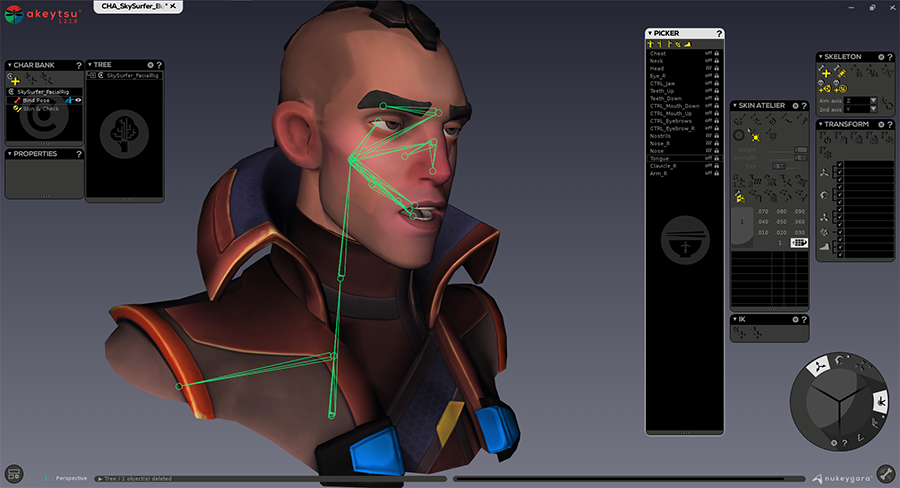Toggle the eye visibility on Bind Pose

pos(78,100)
